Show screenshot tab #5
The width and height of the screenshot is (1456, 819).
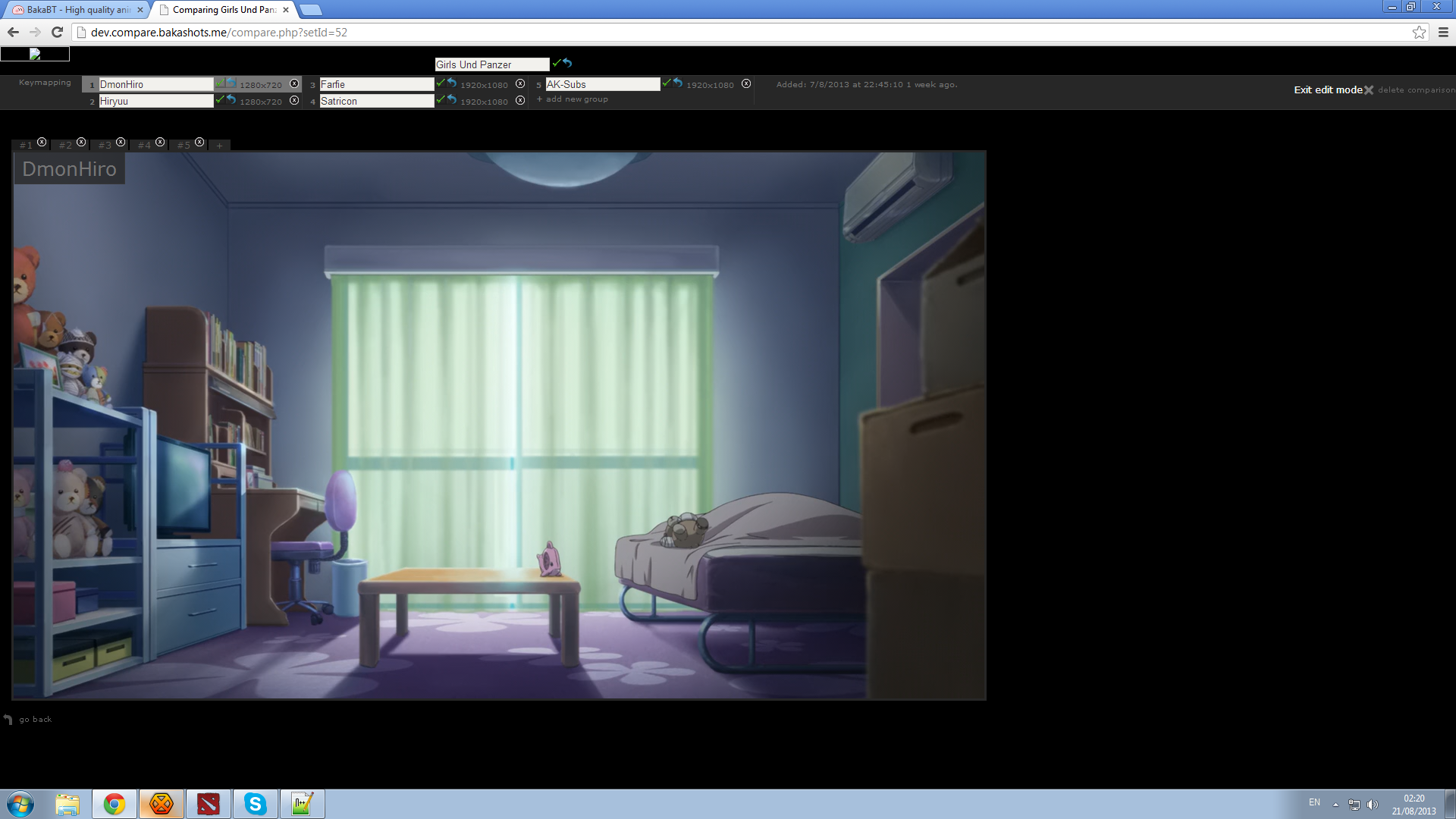[184, 145]
